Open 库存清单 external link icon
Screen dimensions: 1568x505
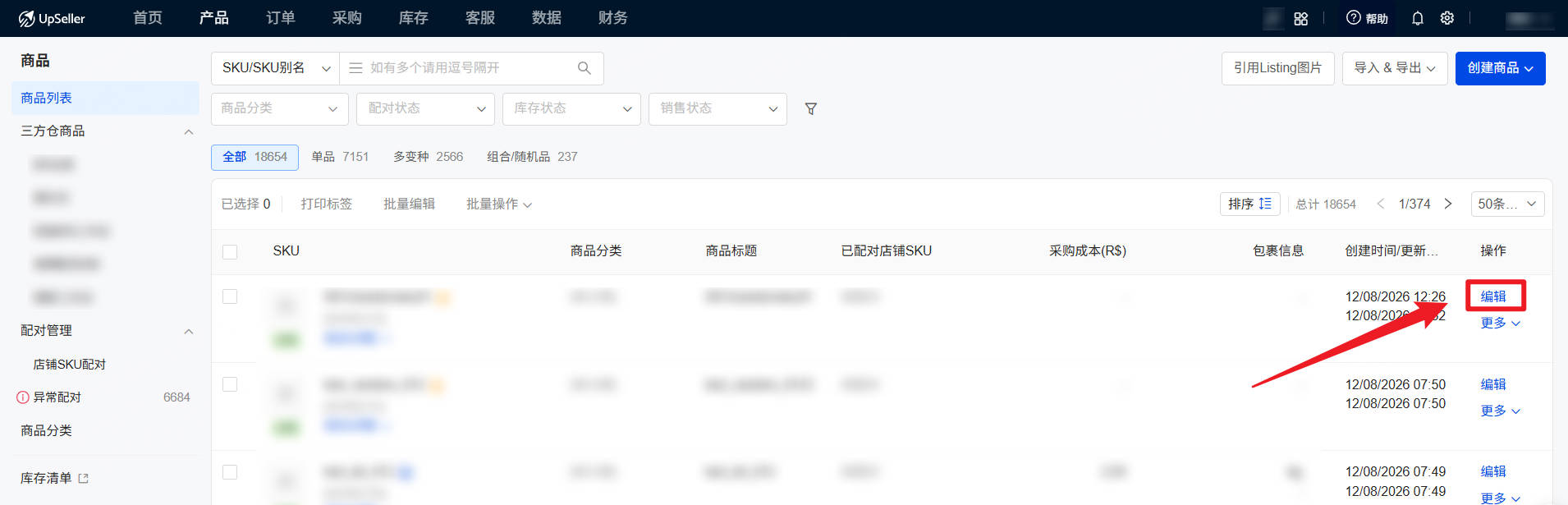[83, 478]
